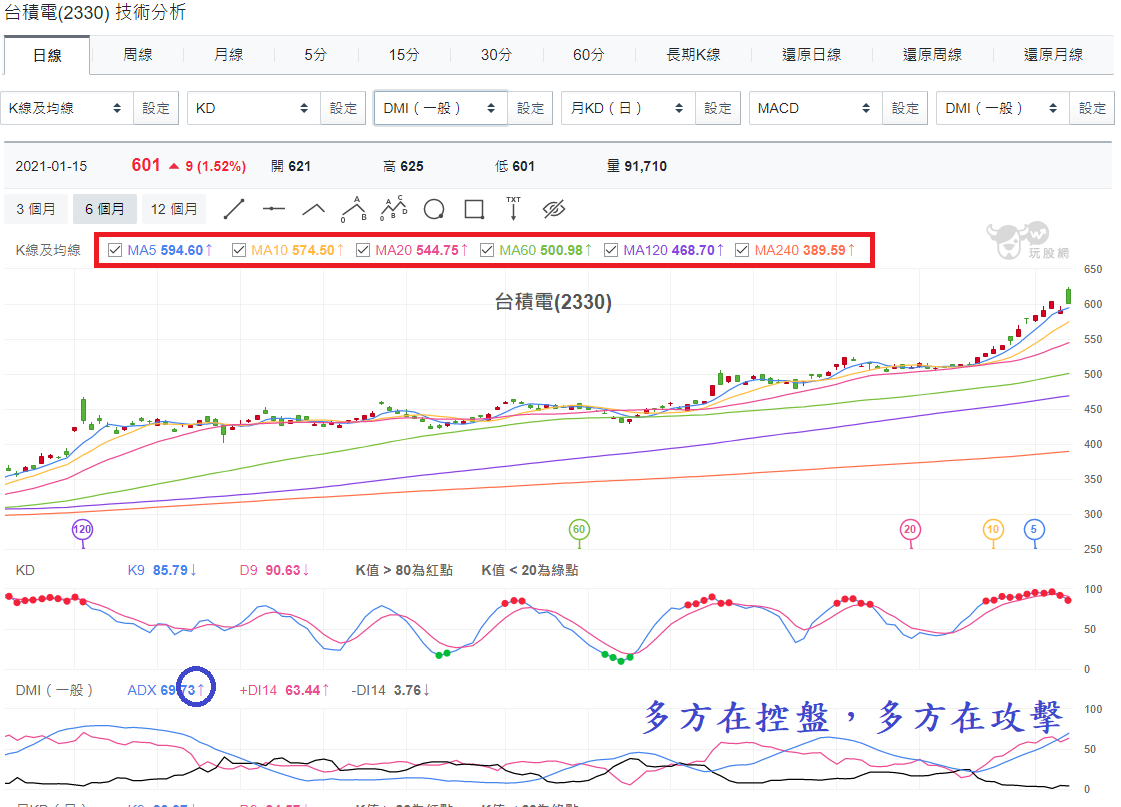This screenshot has width=1121, height=807.
Task: Open the last DMI（一般）dropdown beside MACD
Action: click(1003, 109)
